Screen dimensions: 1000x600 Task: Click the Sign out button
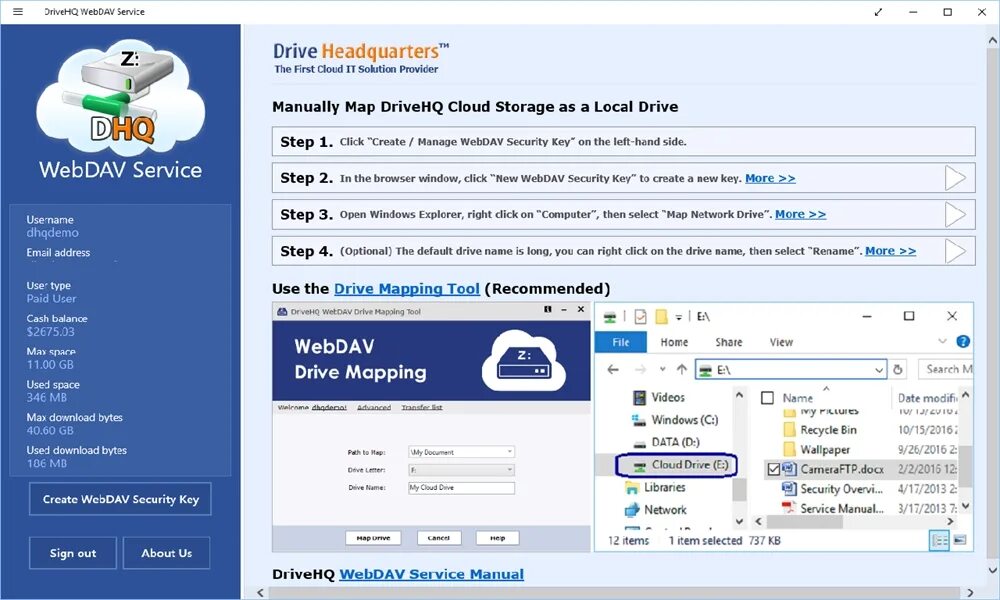pos(73,553)
